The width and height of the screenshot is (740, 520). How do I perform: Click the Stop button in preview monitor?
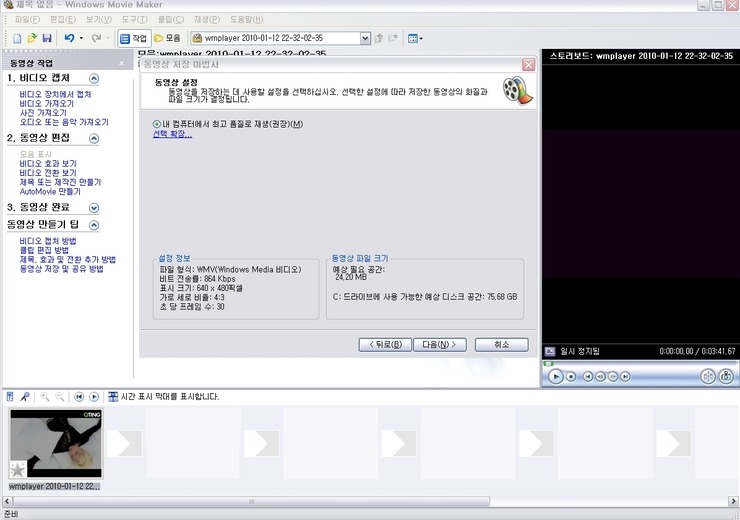(x=571, y=377)
